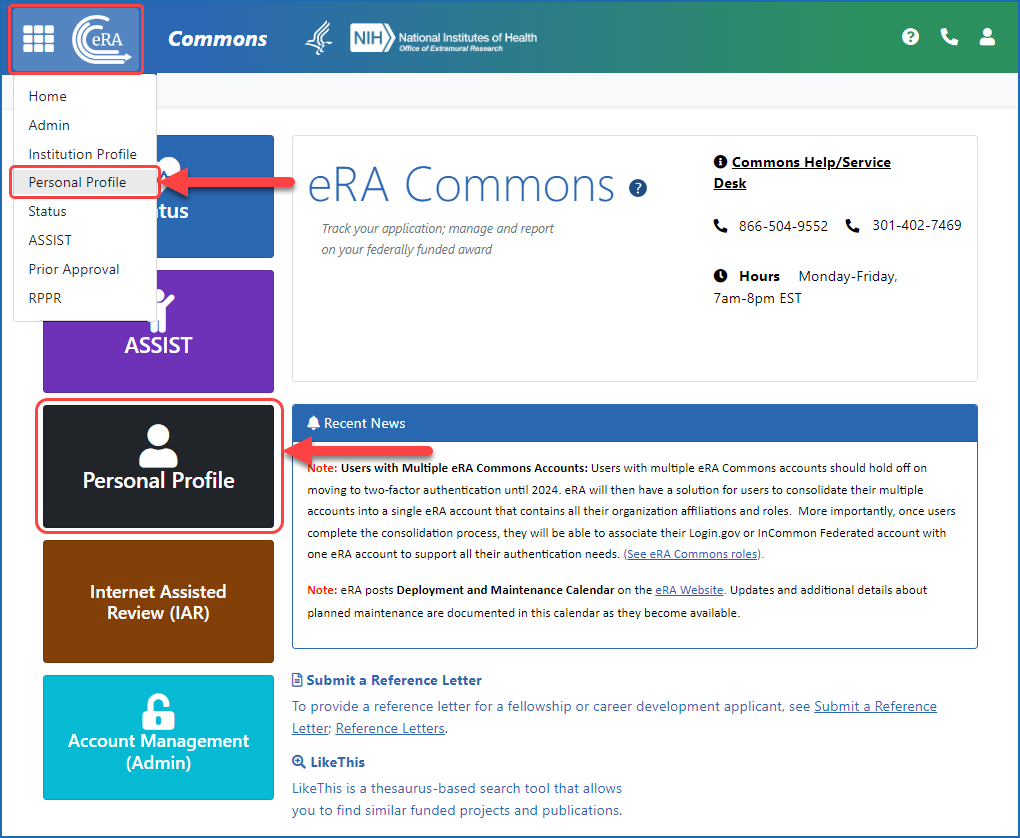Open the eRA Website link
Image resolution: width=1020 pixels, height=838 pixels.
click(689, 591)
